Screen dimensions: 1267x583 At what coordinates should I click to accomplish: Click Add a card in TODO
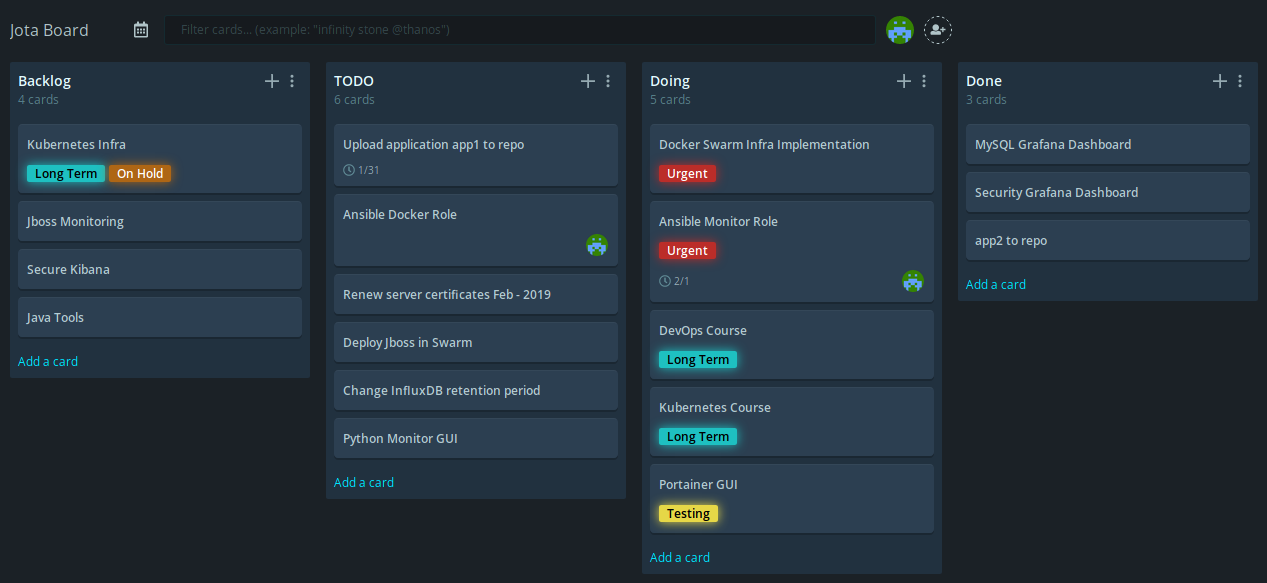pyautogui.click(x=364, y=482)
